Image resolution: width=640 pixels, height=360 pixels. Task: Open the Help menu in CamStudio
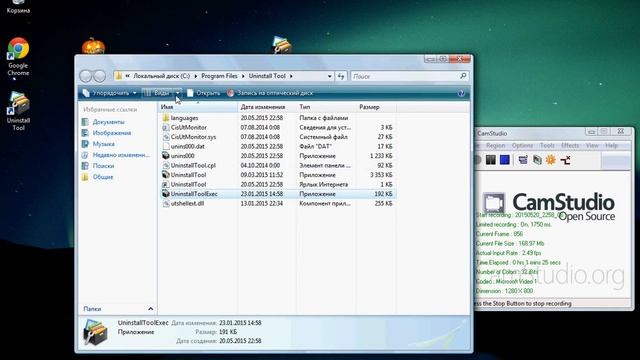pos(611,145)
